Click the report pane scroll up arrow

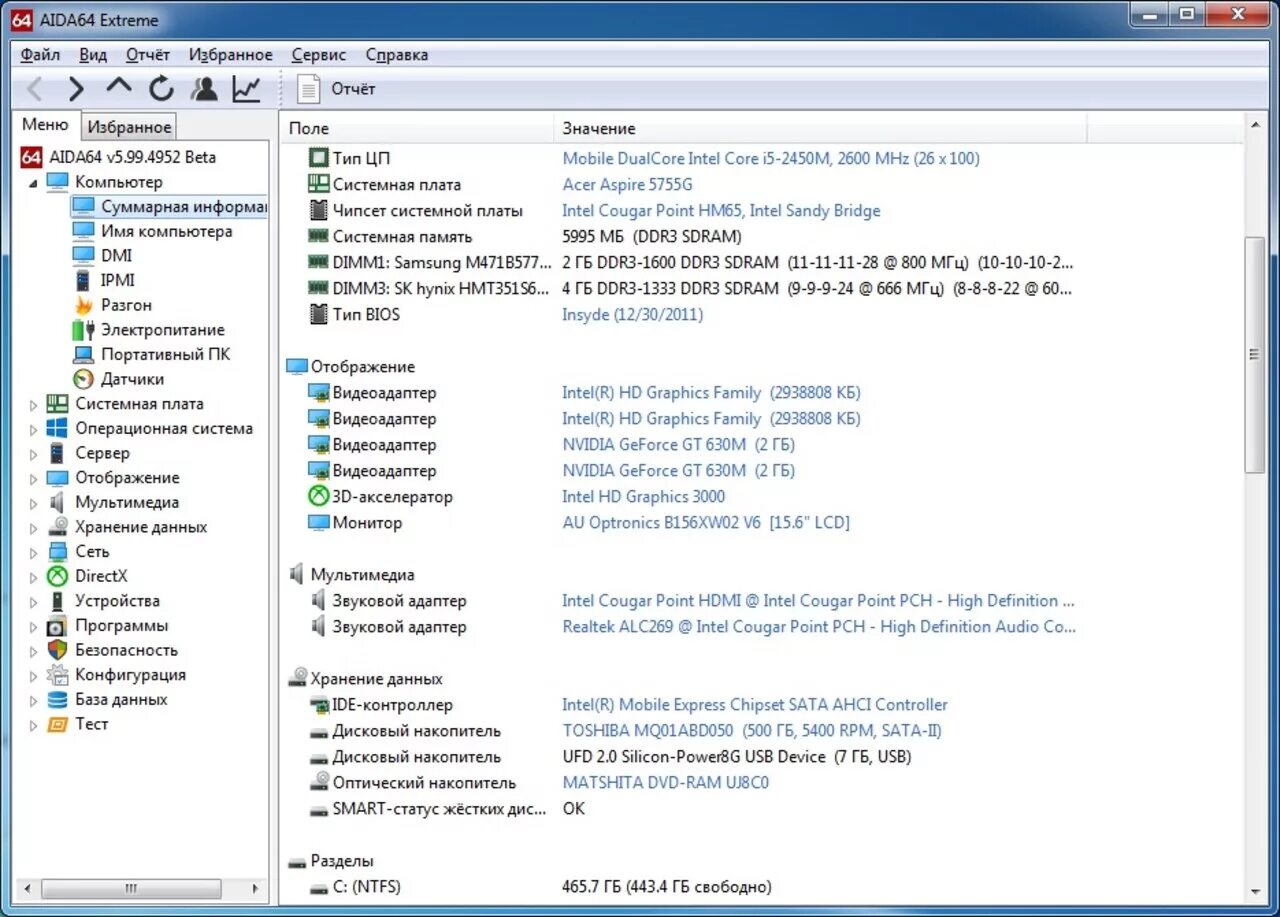click(1254, 124)
